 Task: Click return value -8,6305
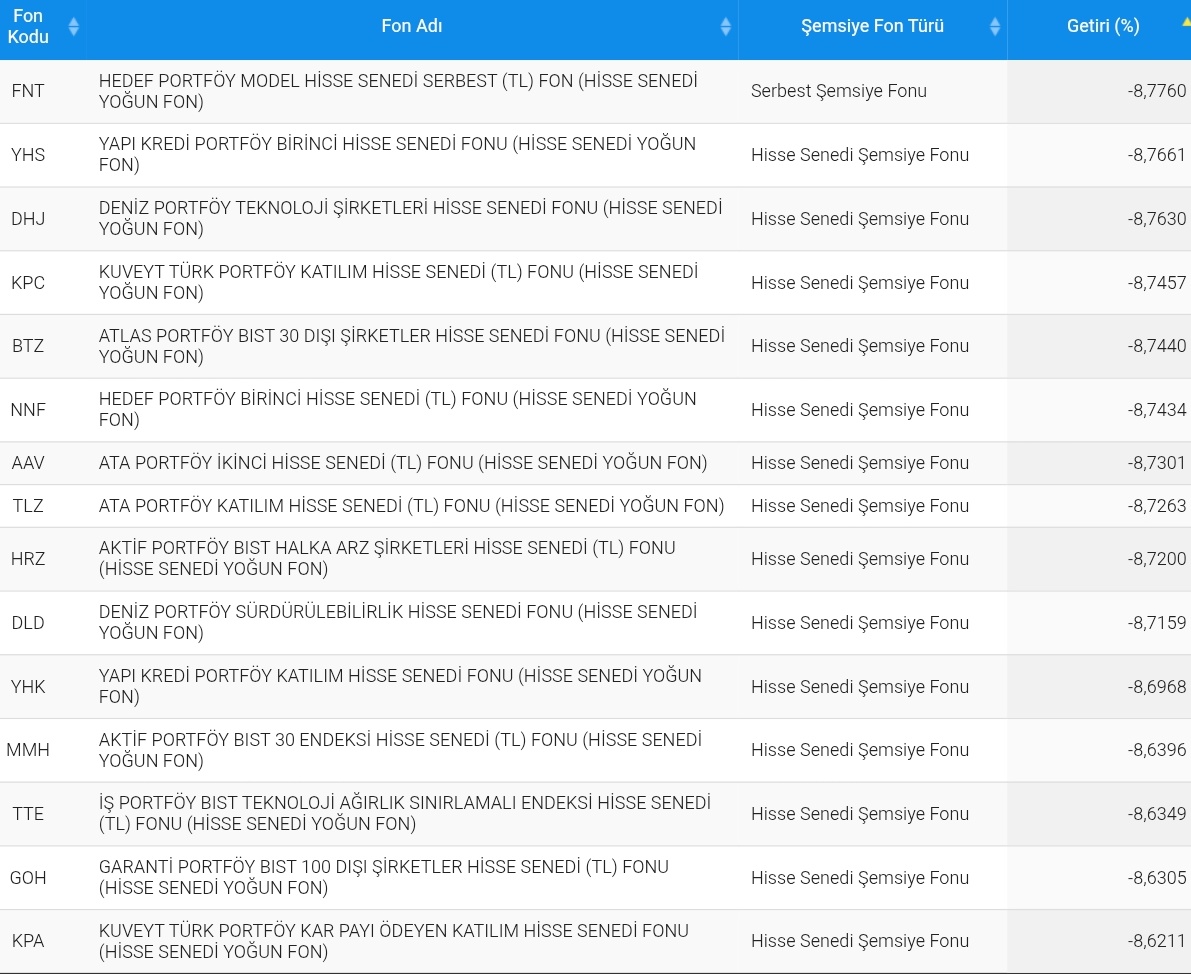pos(1157,878)
